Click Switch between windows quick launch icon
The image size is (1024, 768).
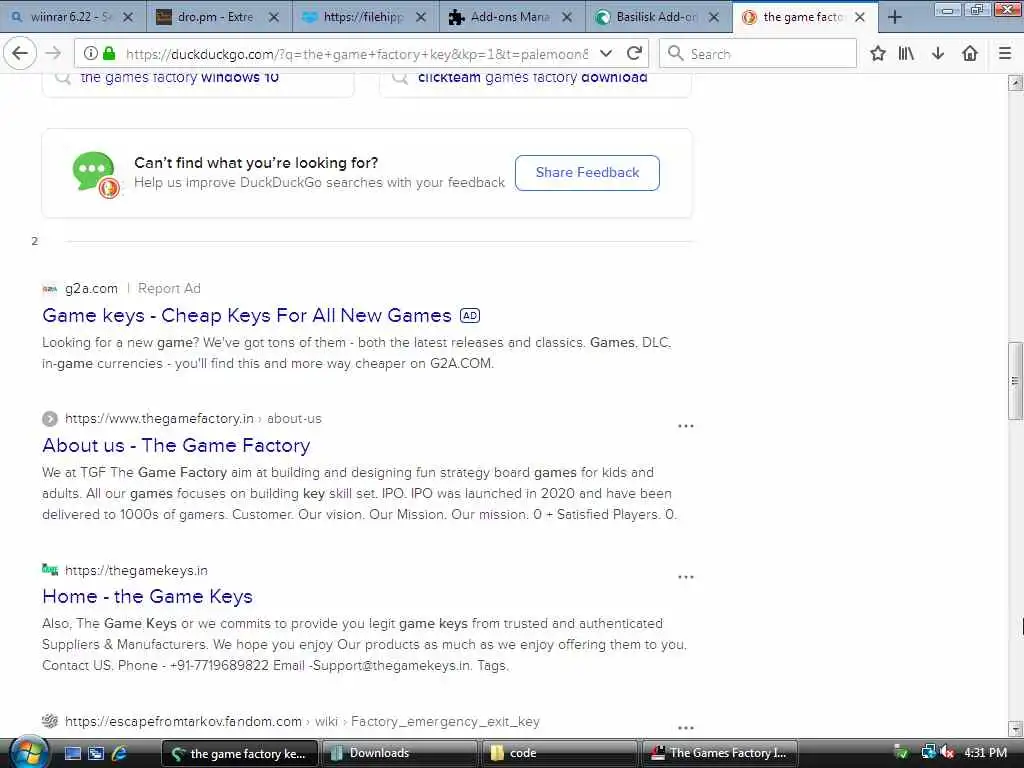pos(96,753)
